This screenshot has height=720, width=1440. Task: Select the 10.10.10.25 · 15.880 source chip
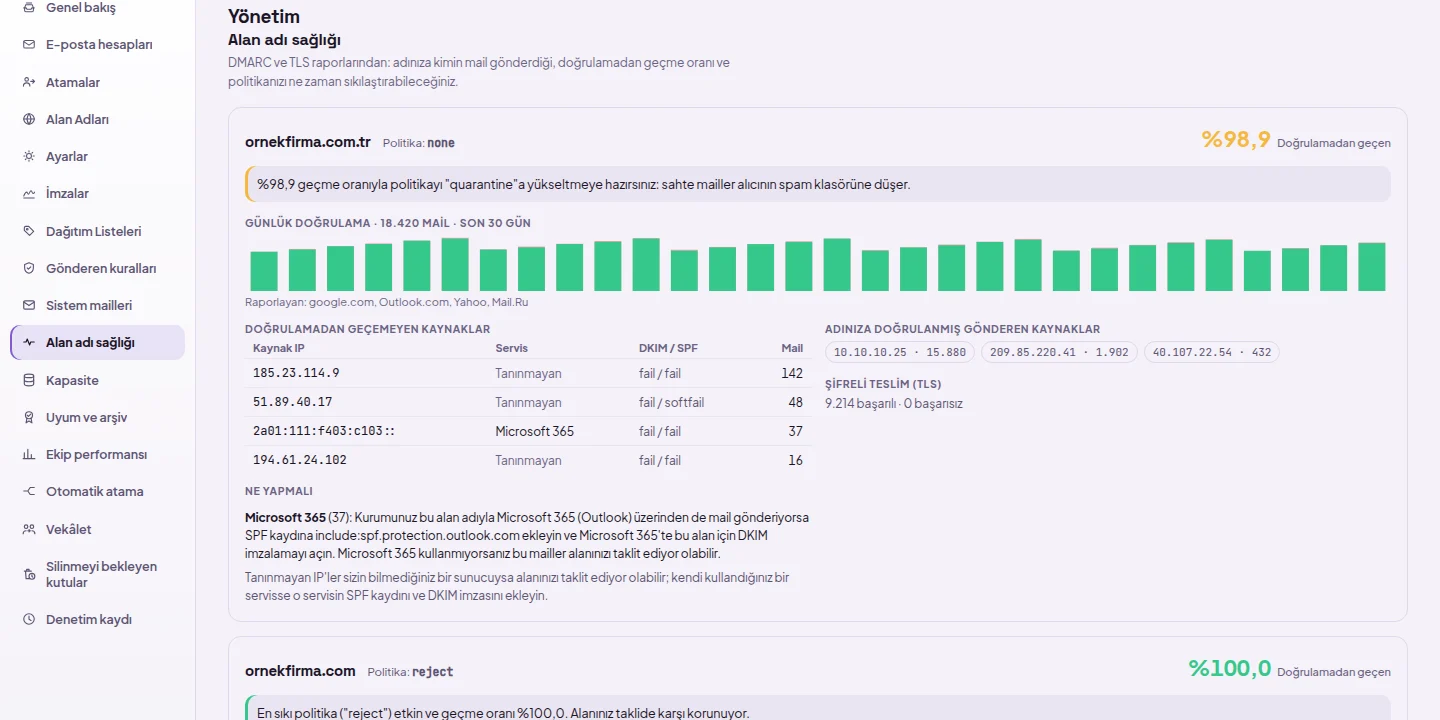coord(900,352)
